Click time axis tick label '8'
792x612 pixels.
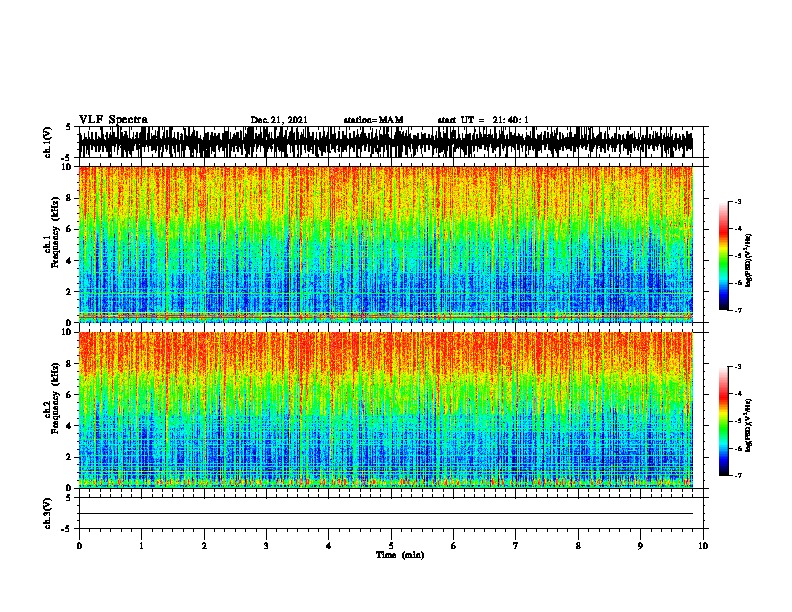[578, 546]
